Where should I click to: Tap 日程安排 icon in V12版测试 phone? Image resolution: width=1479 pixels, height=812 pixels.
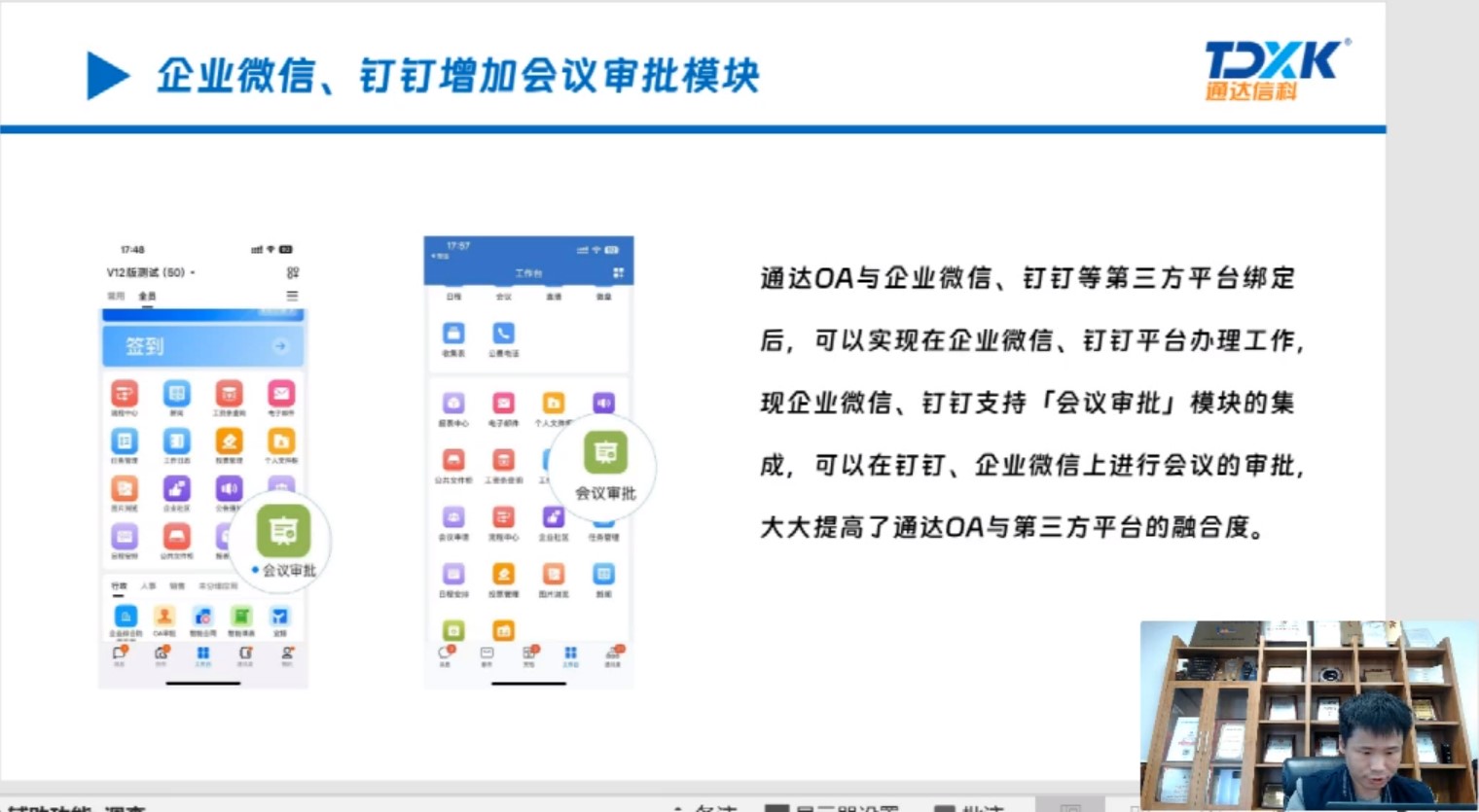point(125,536)
